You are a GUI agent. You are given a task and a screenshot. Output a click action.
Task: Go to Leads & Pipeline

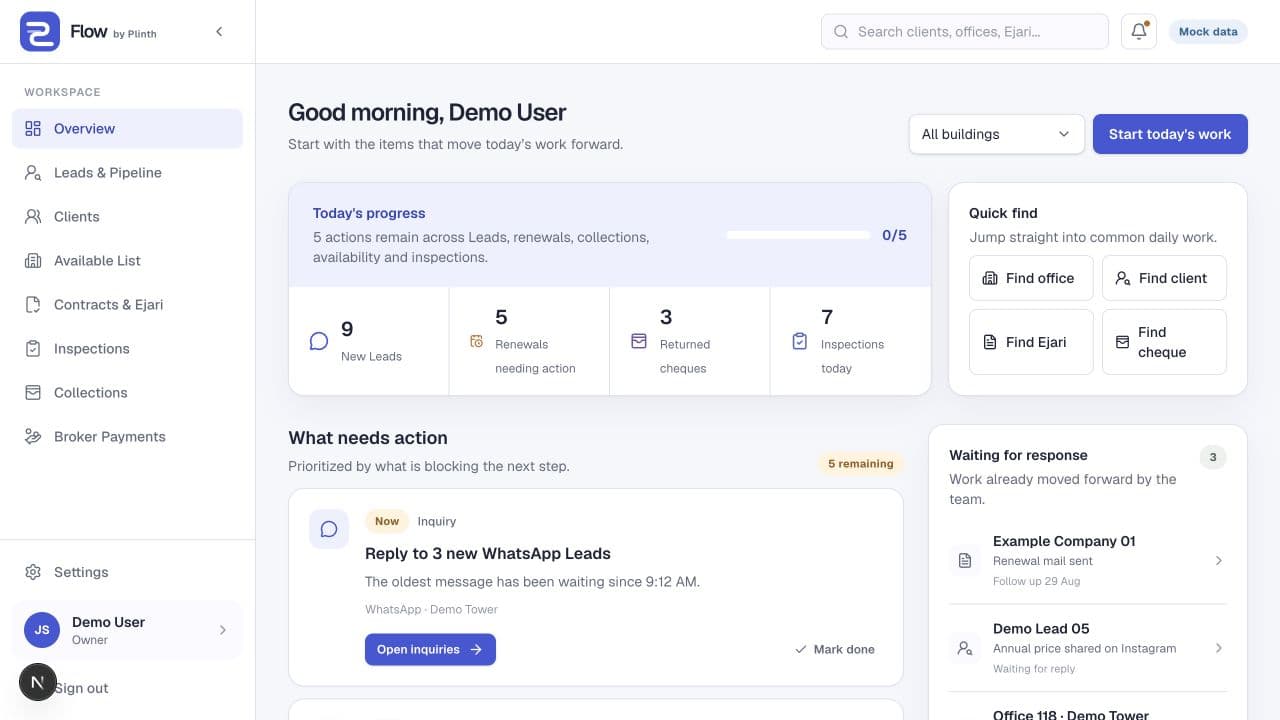click(127, 172)
